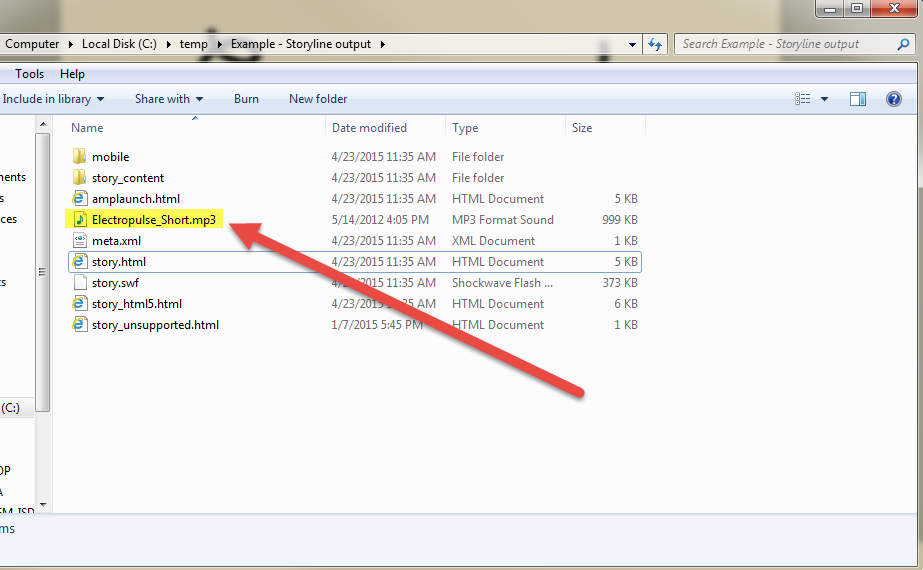Sort by the Size column header
Image resolution: width=923 pixels, height=570 pixels.
582,128
